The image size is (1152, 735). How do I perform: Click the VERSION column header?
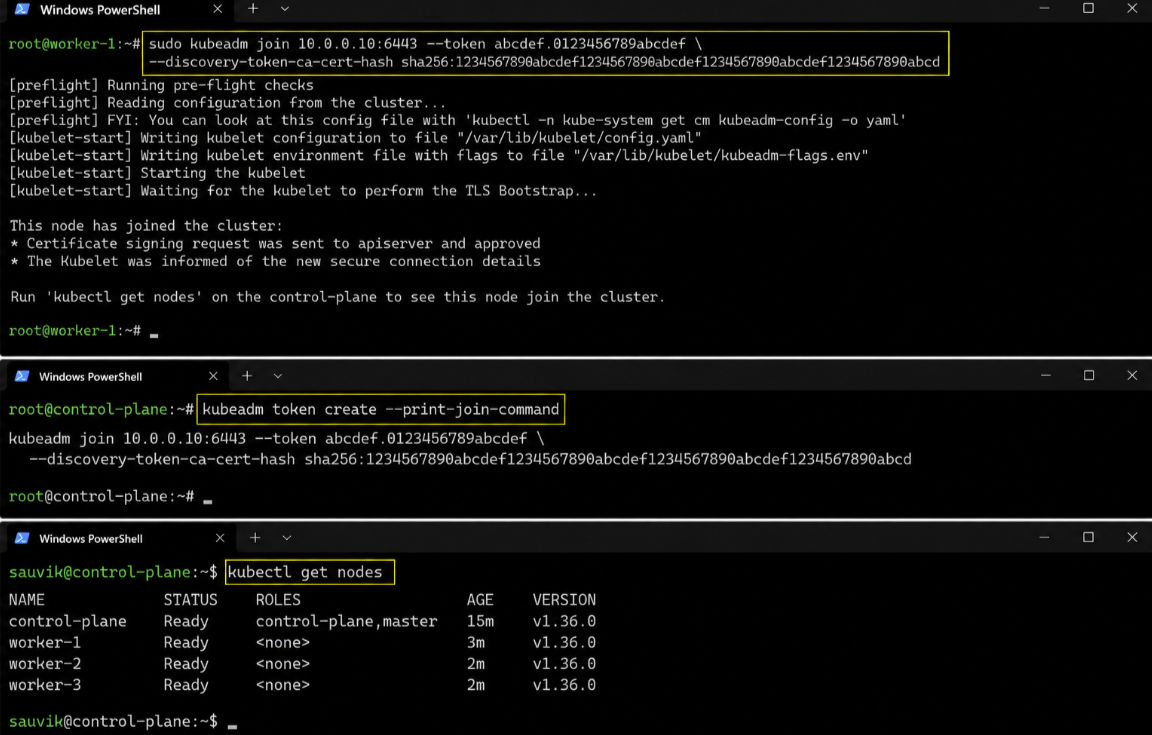pyautogui.click(x=564, y=600)
